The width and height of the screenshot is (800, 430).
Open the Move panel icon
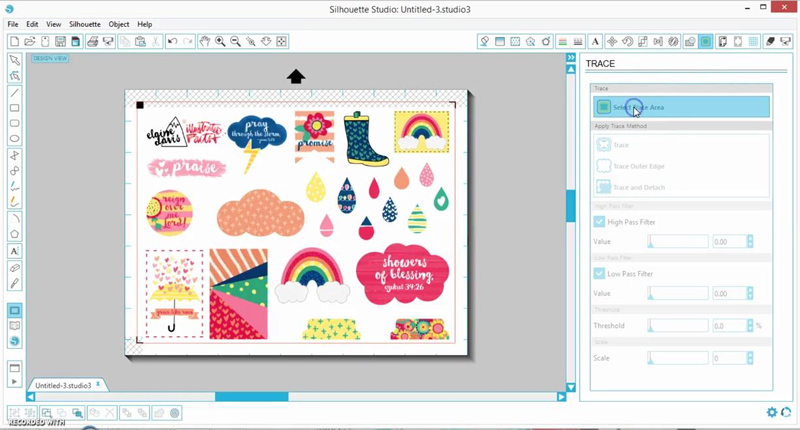[x=612, y=41]
